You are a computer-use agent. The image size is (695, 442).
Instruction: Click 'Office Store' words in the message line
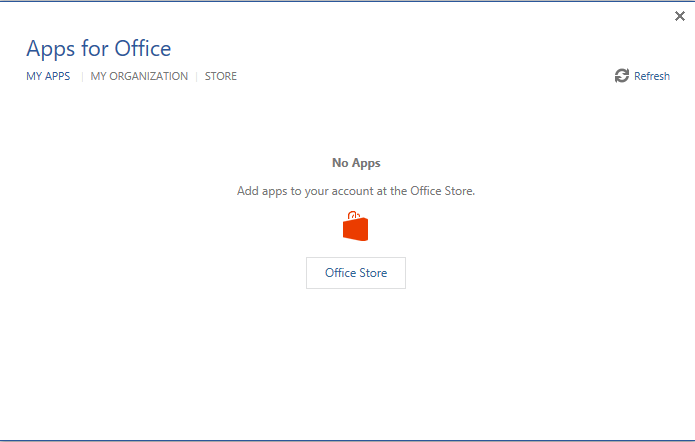tap(441, 190)
